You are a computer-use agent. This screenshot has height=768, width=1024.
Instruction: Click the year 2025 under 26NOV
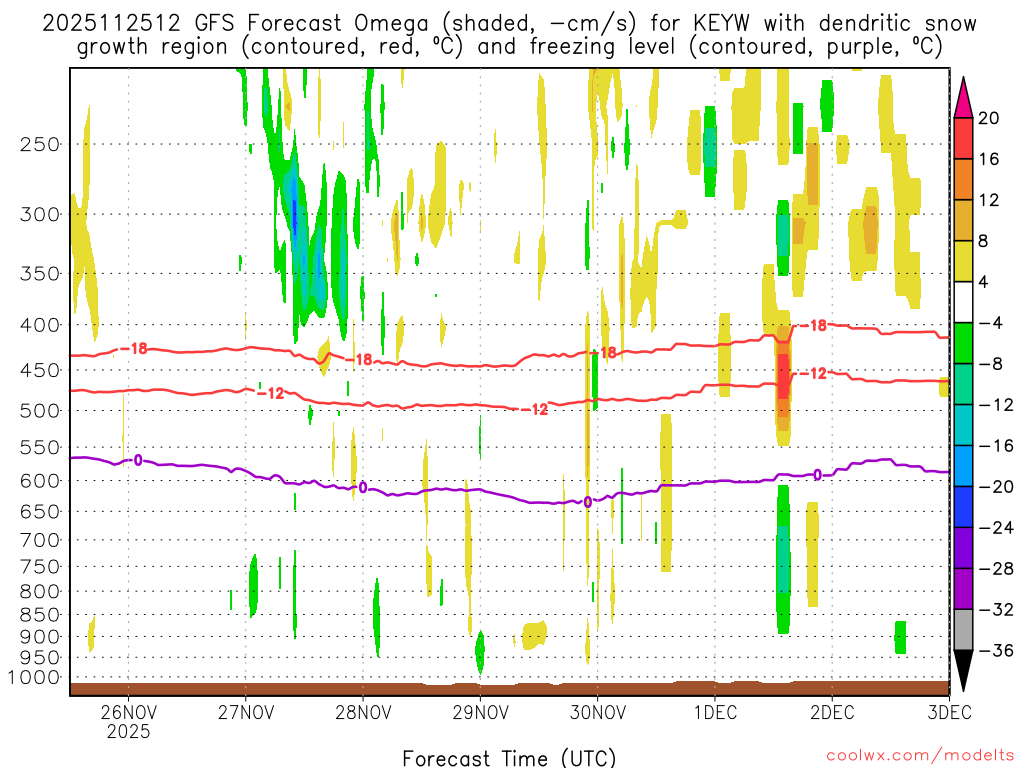click(x=129, y=731)
